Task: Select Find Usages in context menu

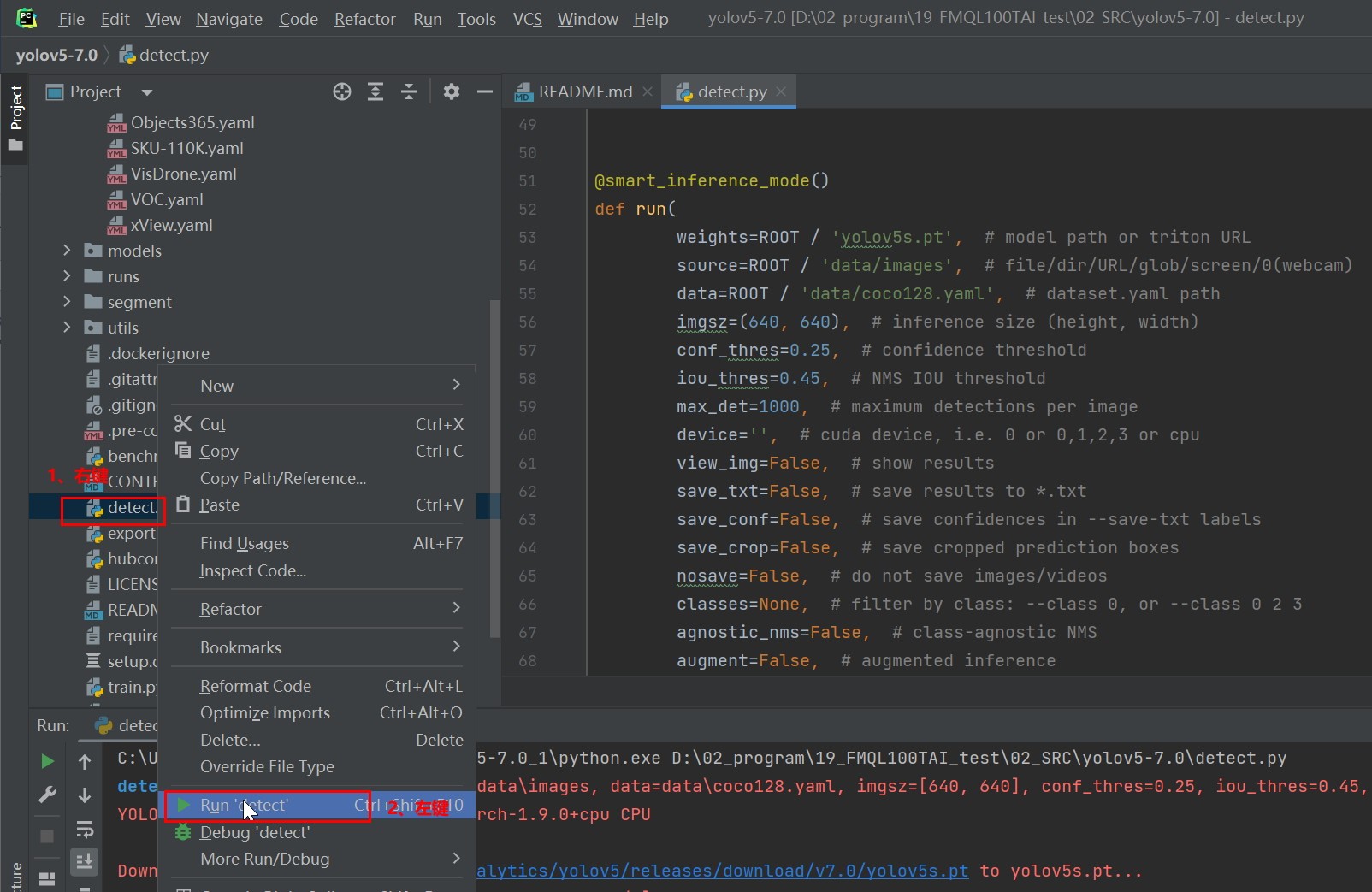Action: coord(316,543)
